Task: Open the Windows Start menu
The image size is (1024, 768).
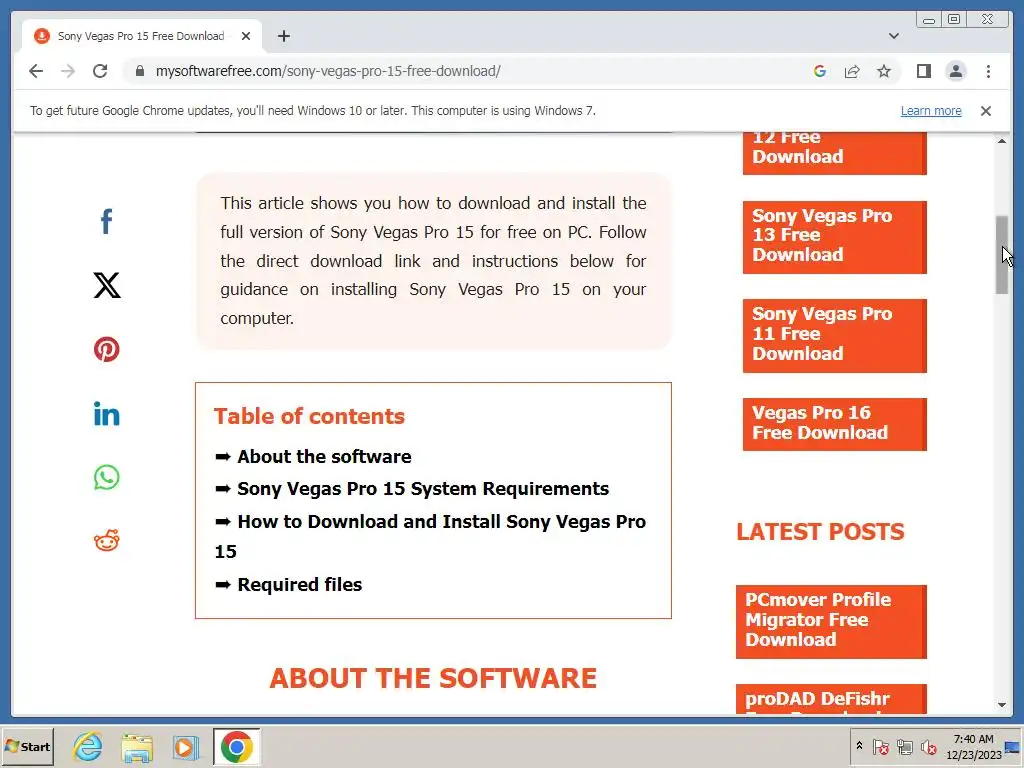Action: (x=27, y=746)
